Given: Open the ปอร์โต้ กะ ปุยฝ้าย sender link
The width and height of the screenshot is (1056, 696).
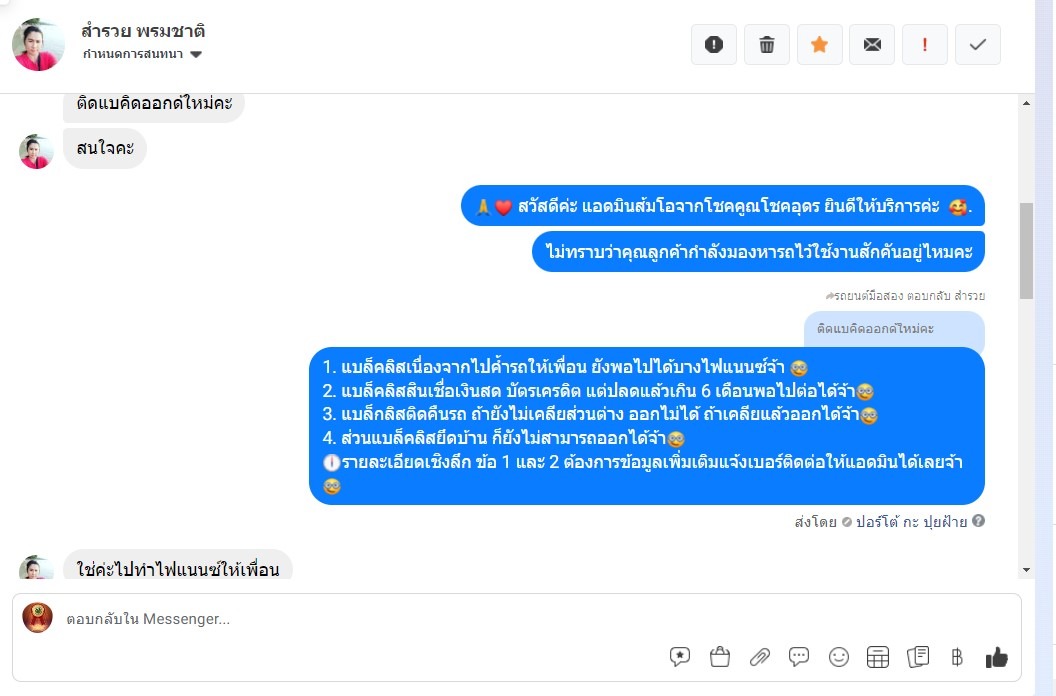Looking at the screenshot, I should pos(911,521).
